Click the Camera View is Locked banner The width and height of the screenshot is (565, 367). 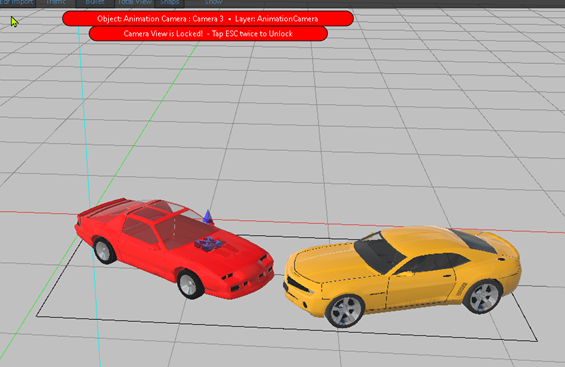[208, 34]
